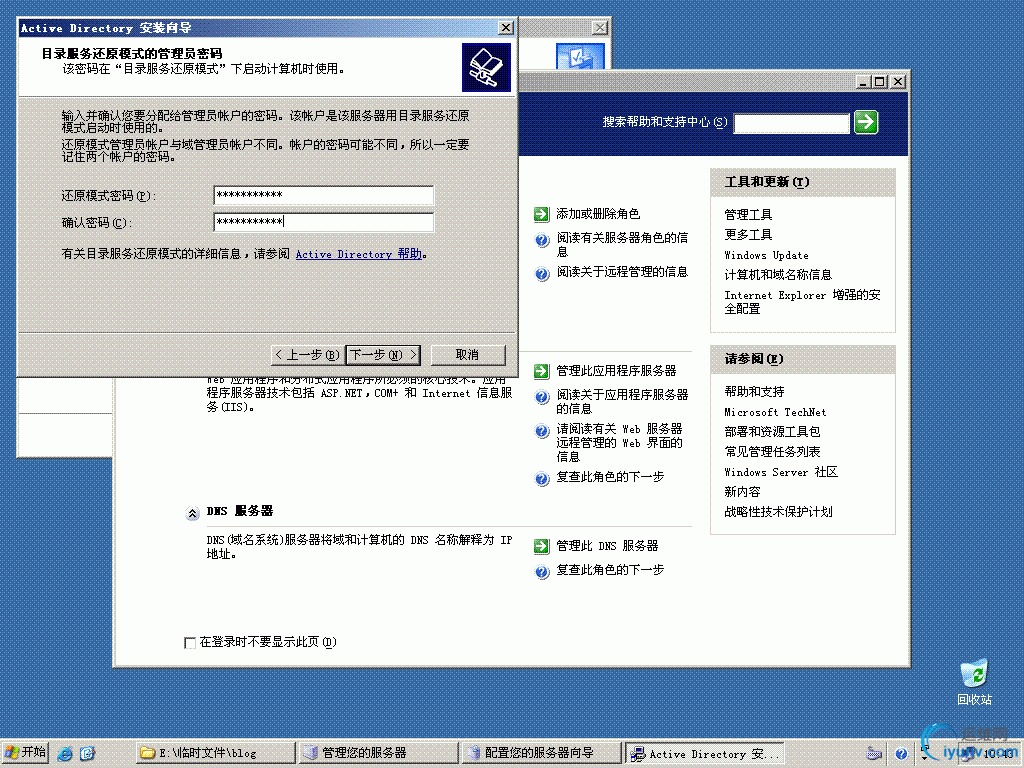The image size is (1024, 768).
Task: Switch to 配置您的服务器向导 taskbar window
Action: 540,753
